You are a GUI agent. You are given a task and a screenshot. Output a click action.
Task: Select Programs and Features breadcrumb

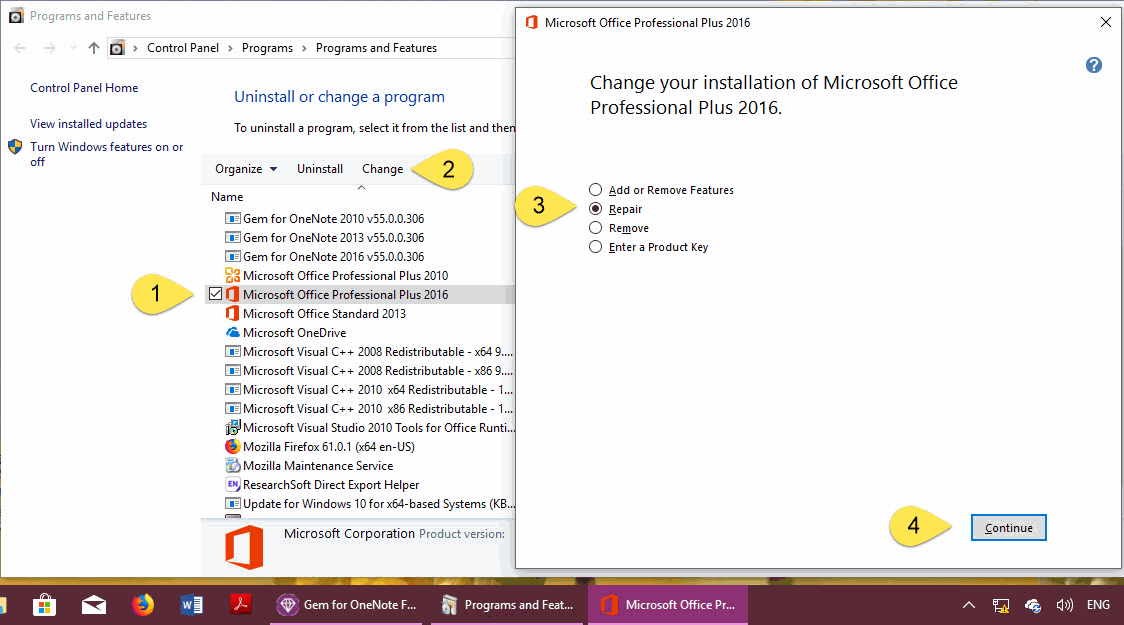(376, 48)
